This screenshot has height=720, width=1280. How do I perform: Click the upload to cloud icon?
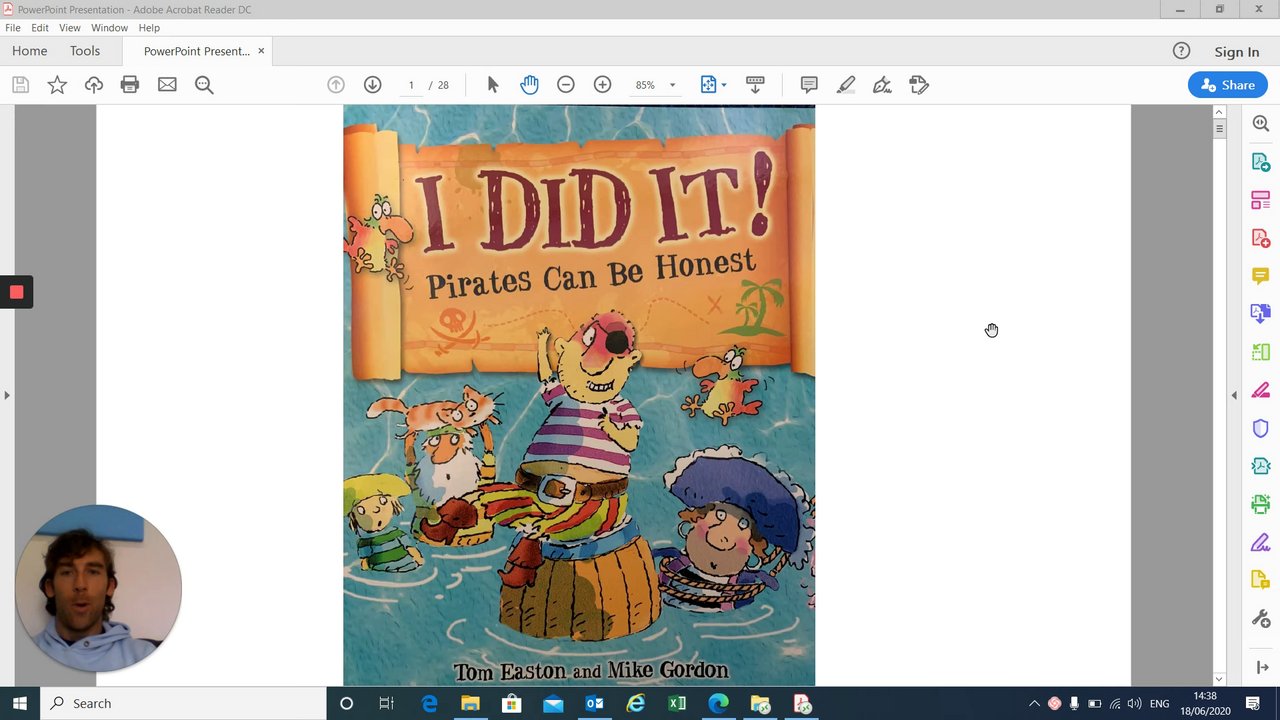point(94,85)
